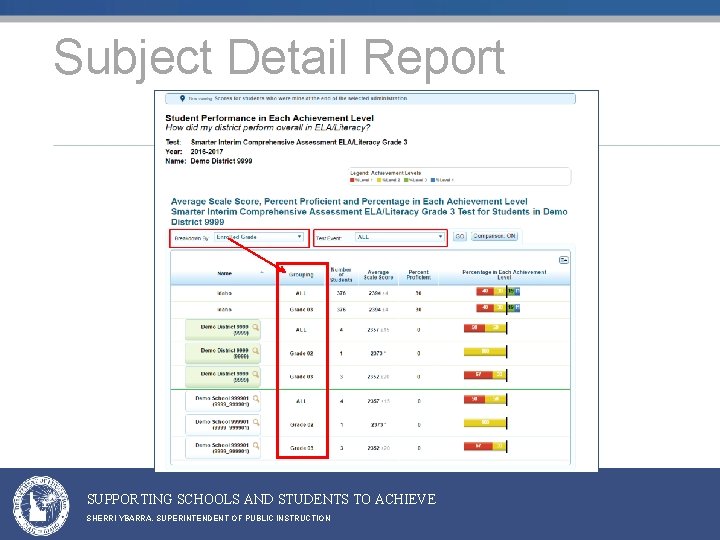Screen dimensions: 720x540
Task: Click 'Supporting Schools and Students to Achieve' footer text
Action: click(261, 499)
